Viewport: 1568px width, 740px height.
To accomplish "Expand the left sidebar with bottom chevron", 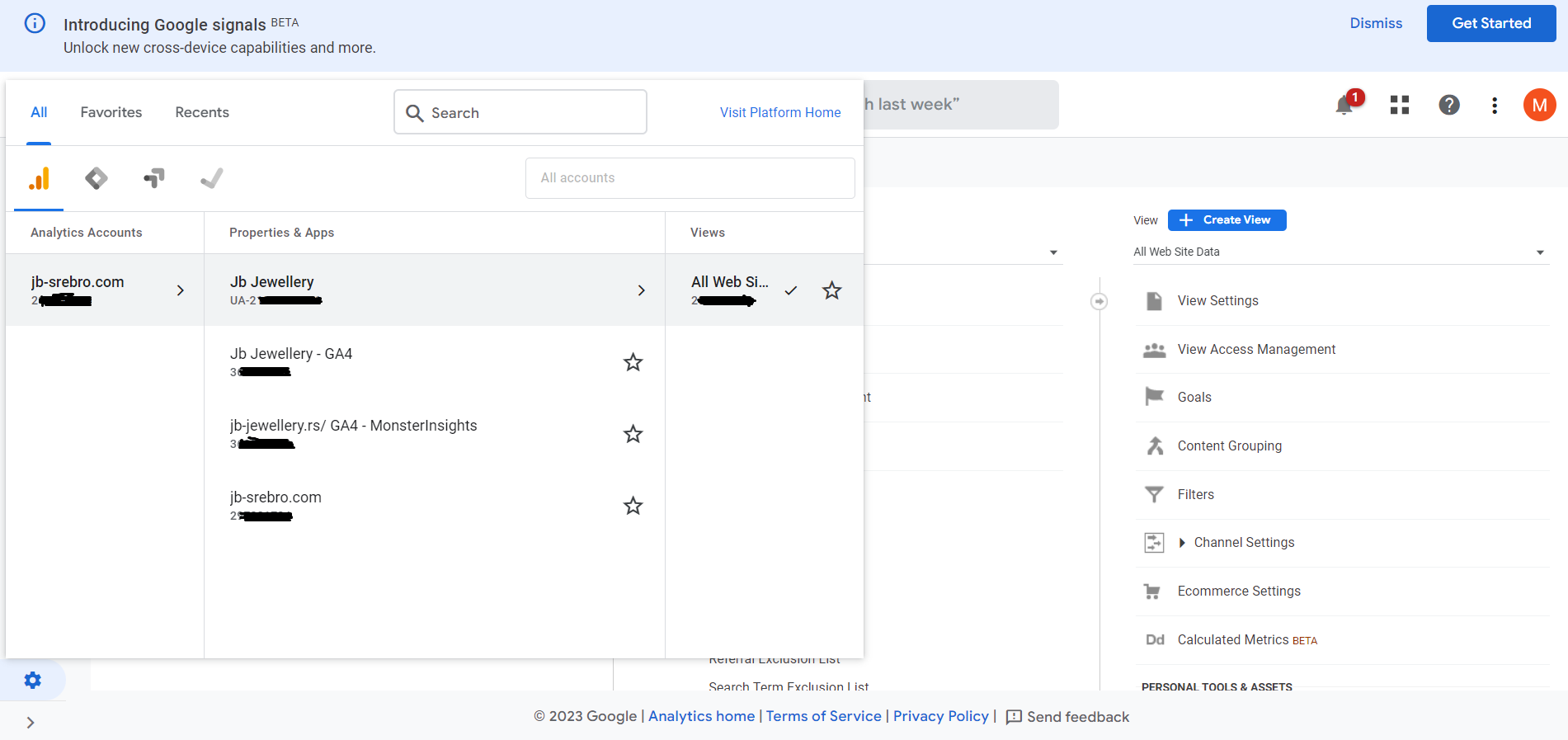I will point(31,723).
